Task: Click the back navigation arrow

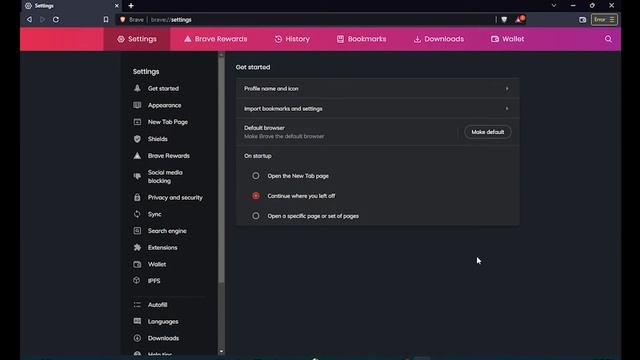Action: coord(29,20)
